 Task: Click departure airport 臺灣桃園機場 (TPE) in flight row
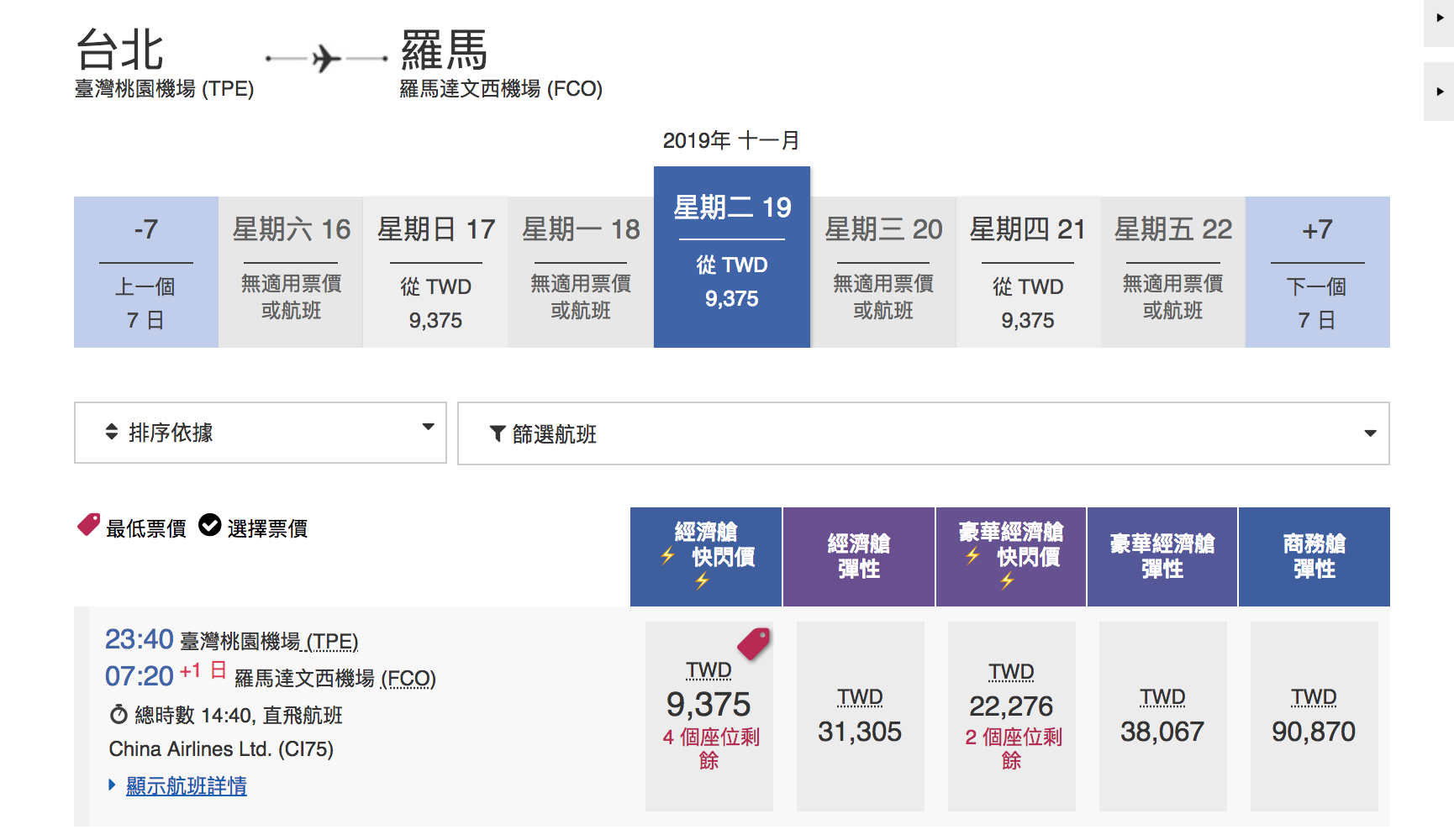269,642
